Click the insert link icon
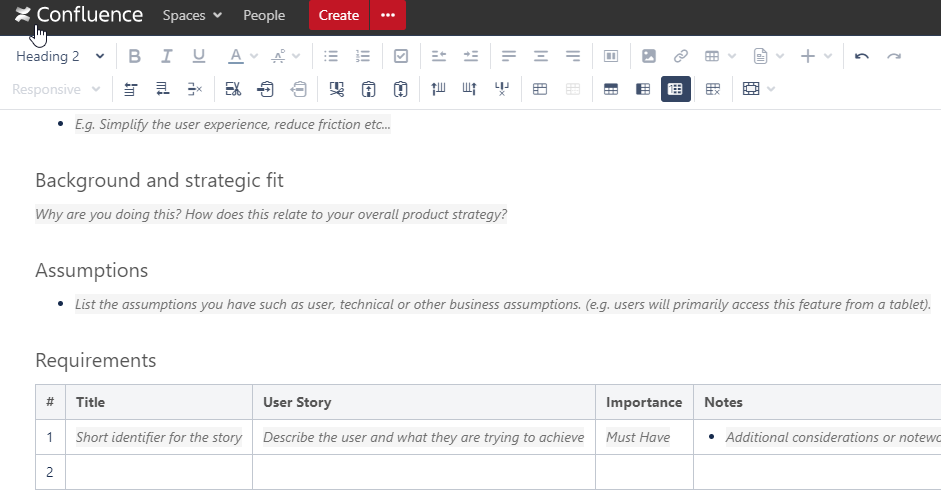Image resolution: width=941 pixels, height=493 pixels. point(680,56)
